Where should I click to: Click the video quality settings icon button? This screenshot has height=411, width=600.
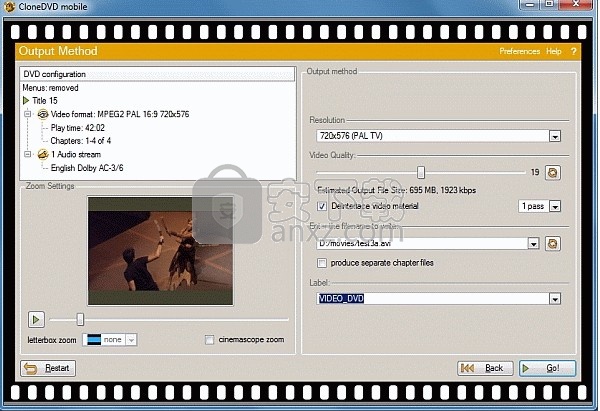(553, 173)
